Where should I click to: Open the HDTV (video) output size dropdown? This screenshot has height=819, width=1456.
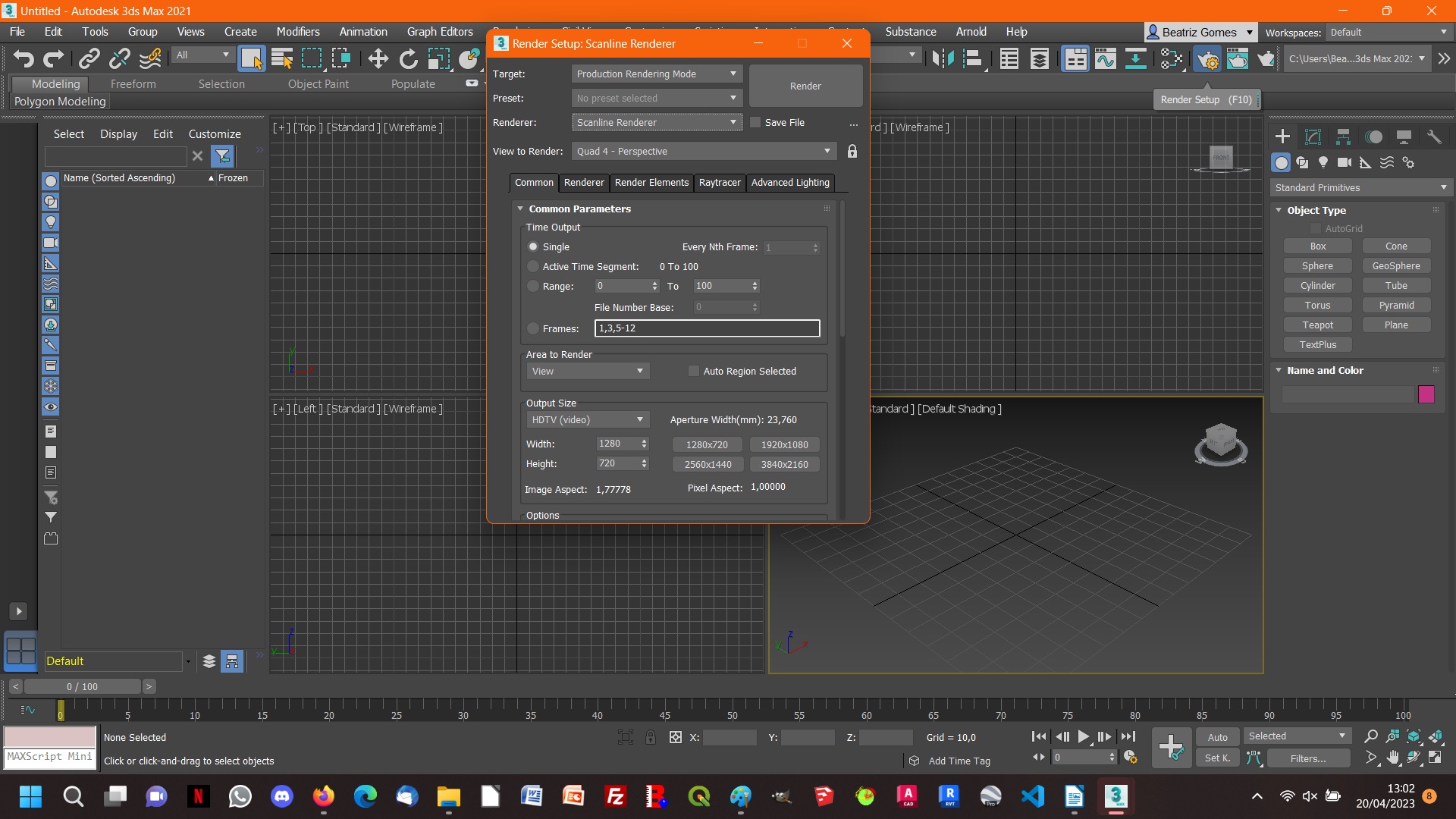588,419
